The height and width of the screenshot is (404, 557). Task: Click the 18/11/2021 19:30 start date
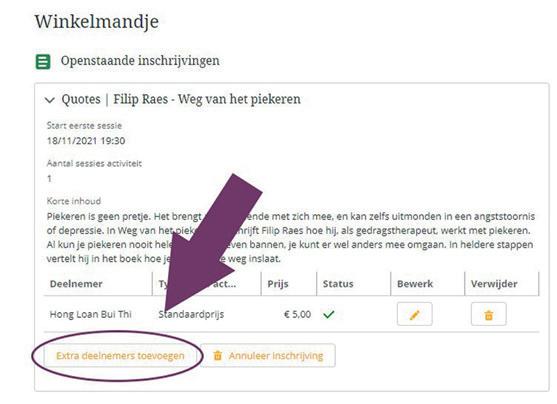tap(86, 141)
